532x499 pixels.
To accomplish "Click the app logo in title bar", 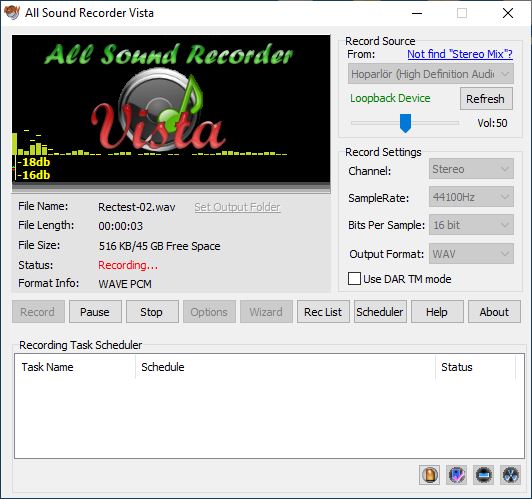I will 12,13.
